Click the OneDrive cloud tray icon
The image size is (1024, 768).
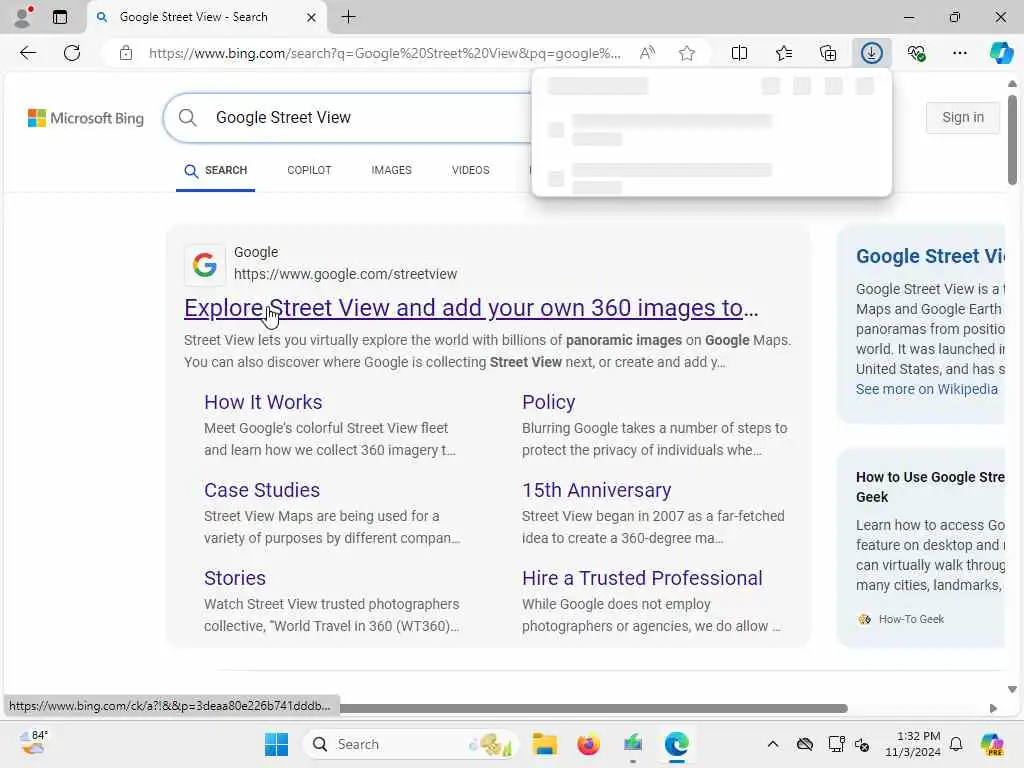pos(805,744)
